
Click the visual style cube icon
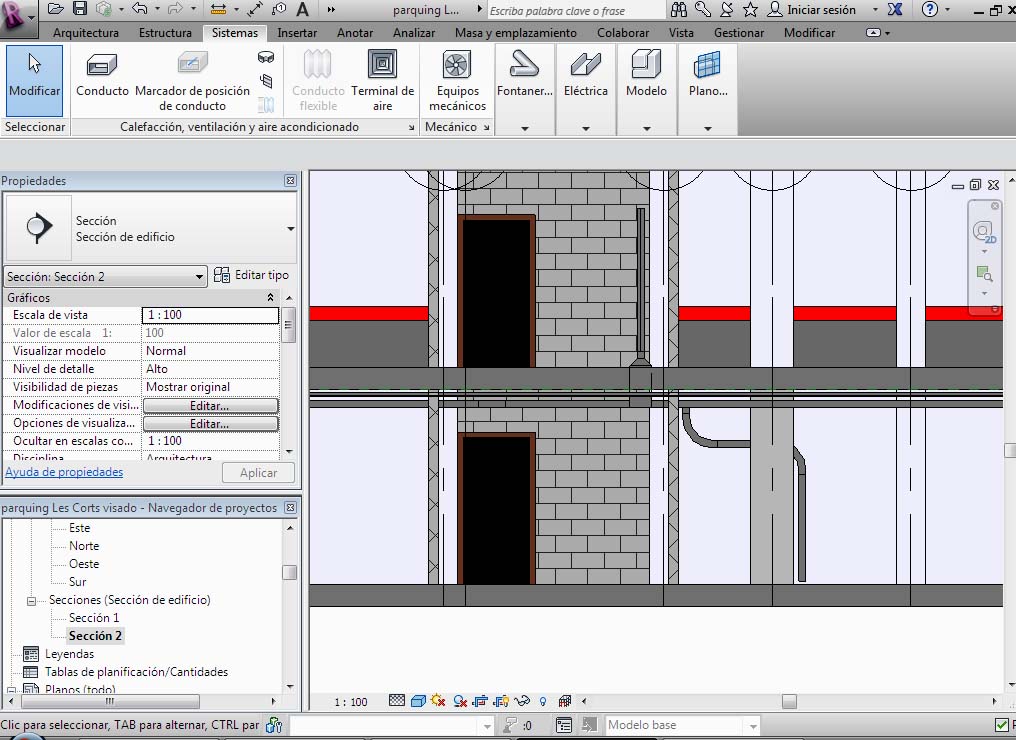(418, 702)
